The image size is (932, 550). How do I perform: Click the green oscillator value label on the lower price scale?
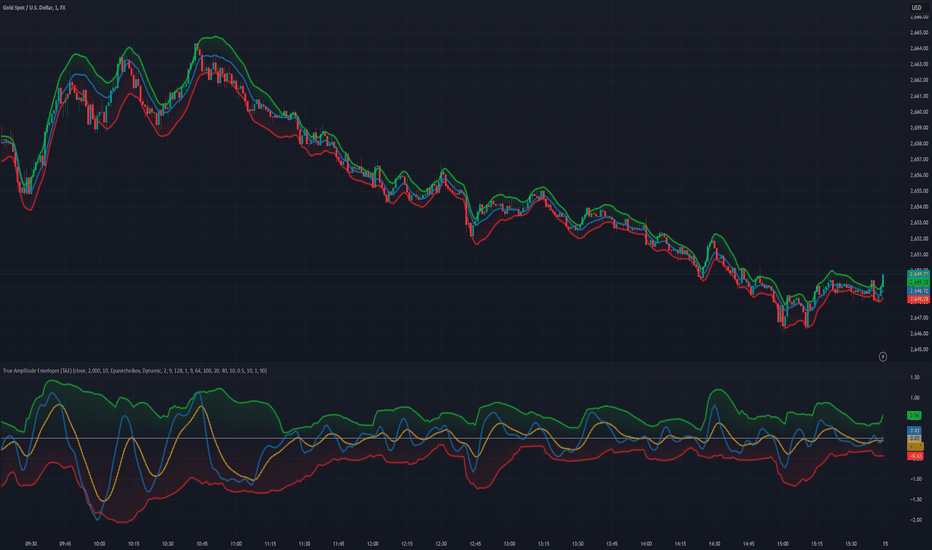pyautogui.click(x=915, y=415)
